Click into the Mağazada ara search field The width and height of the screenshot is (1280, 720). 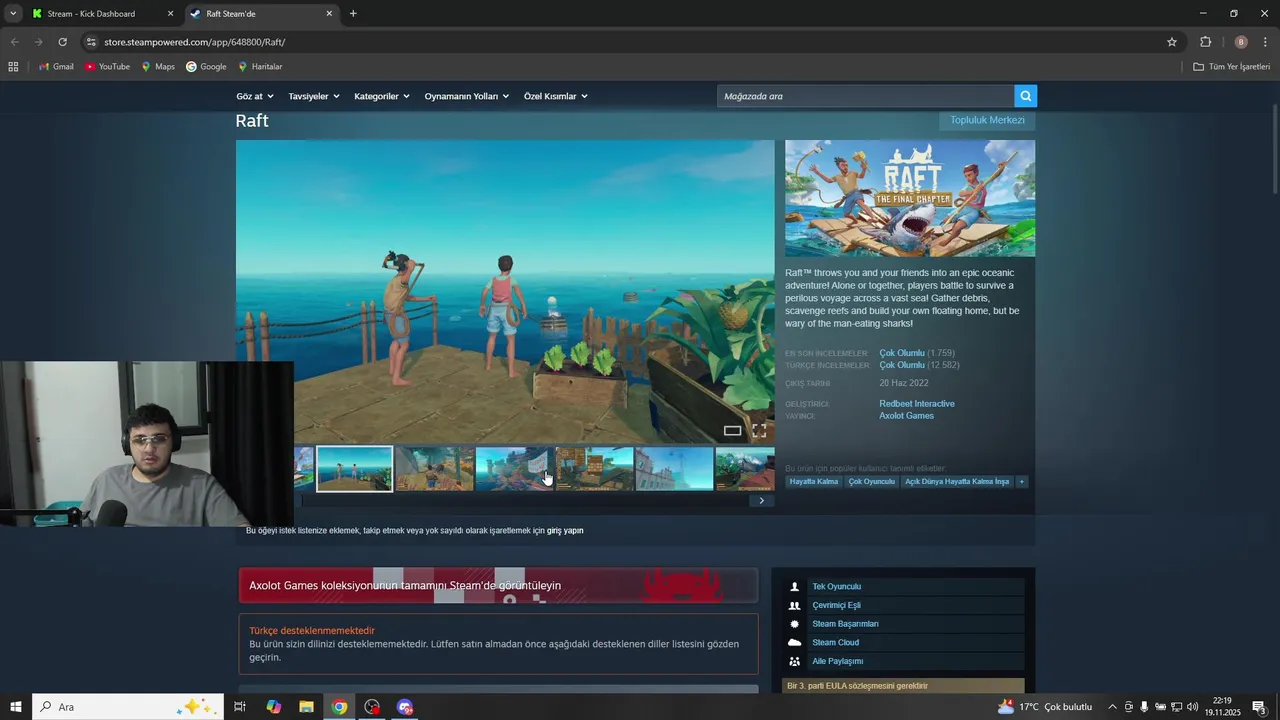coord(865,96)
